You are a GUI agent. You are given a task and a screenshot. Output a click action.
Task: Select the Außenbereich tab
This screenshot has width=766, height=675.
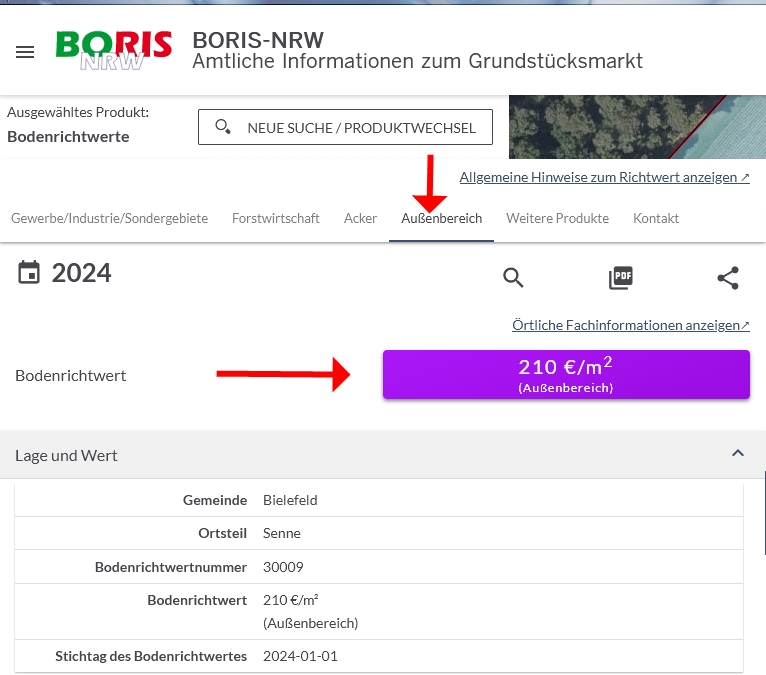pos(441,218)
